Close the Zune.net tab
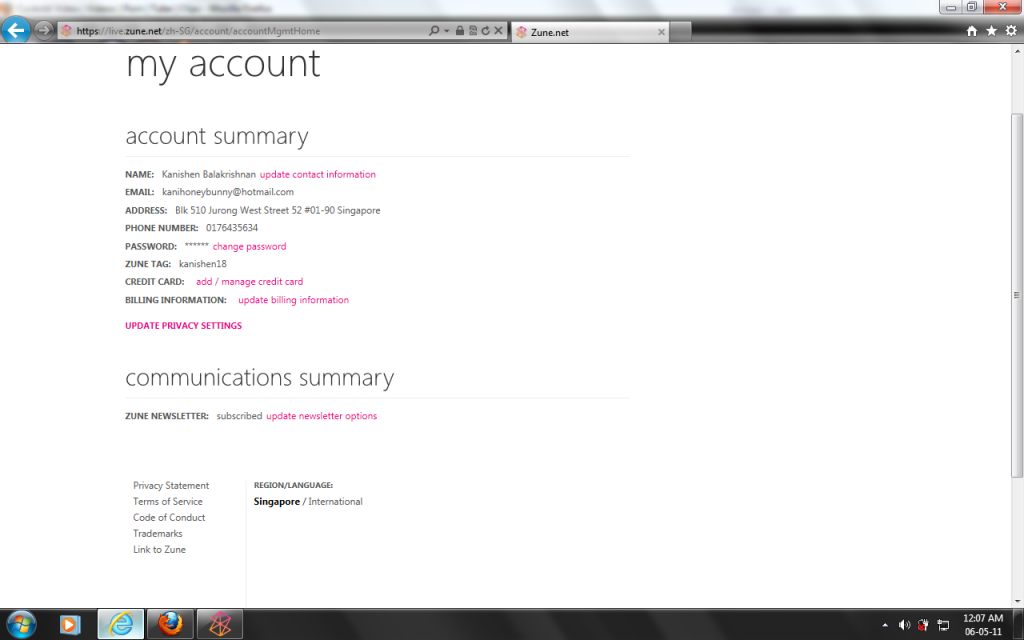1024x640 pixels. point(661,32)
